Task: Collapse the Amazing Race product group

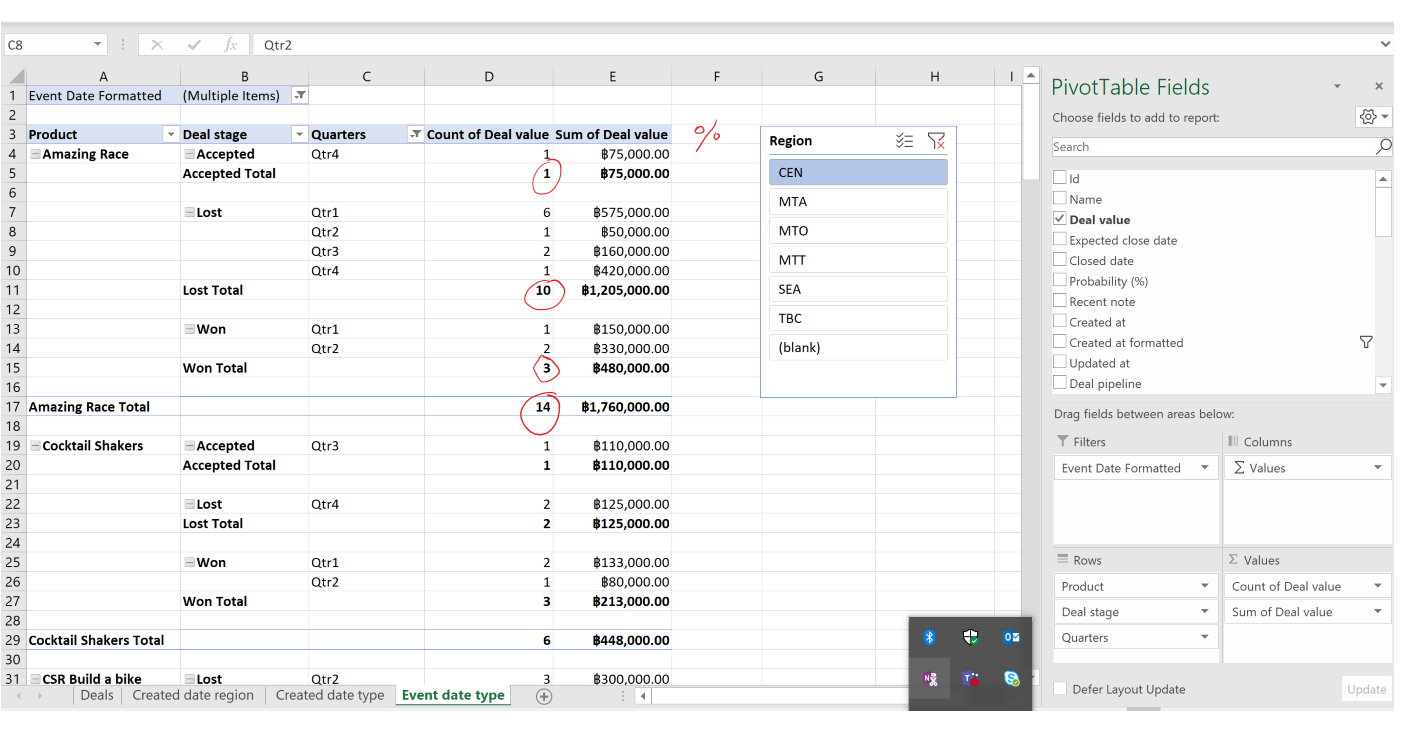Action: click(36, 154)
